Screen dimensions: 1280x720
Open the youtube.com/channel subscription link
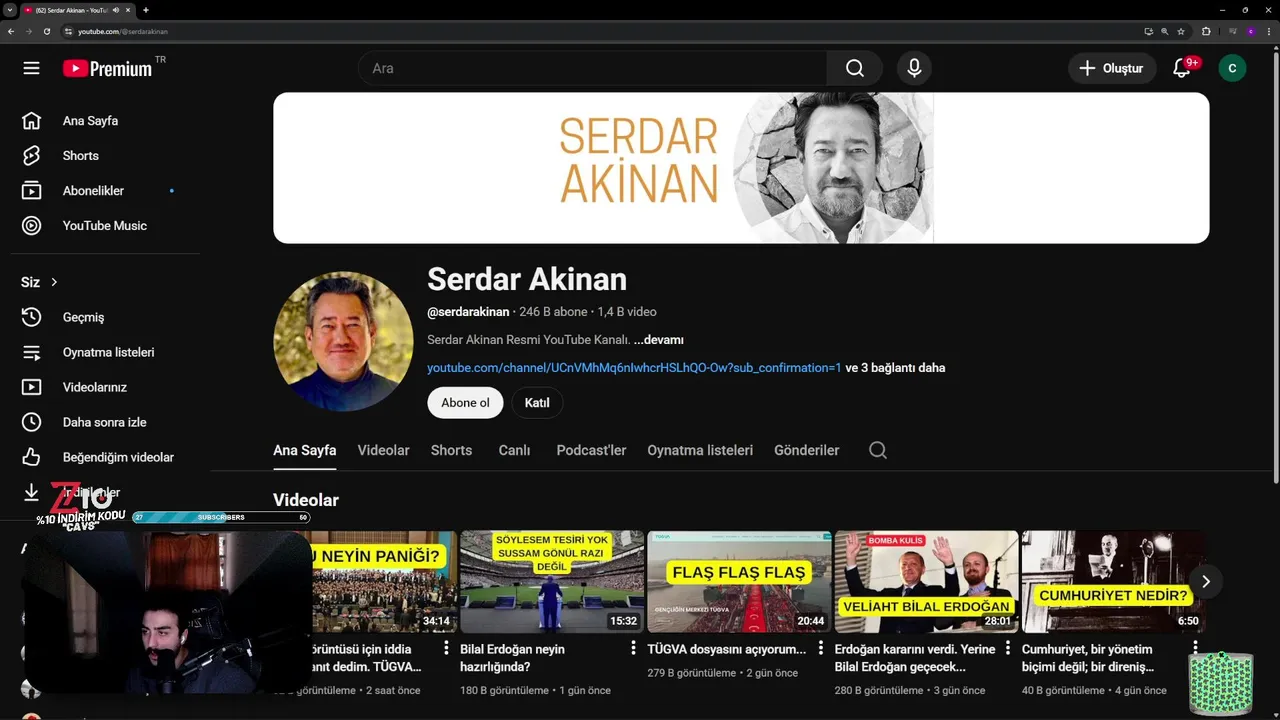634,368
